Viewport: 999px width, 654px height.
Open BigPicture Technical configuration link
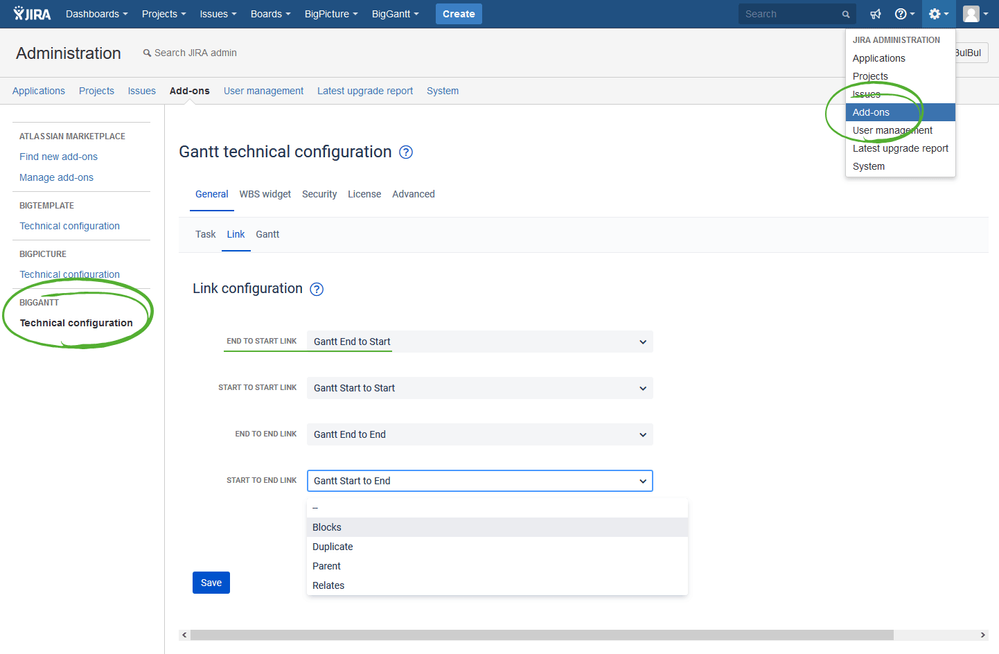pyautogui.click(x=69, y=275)
